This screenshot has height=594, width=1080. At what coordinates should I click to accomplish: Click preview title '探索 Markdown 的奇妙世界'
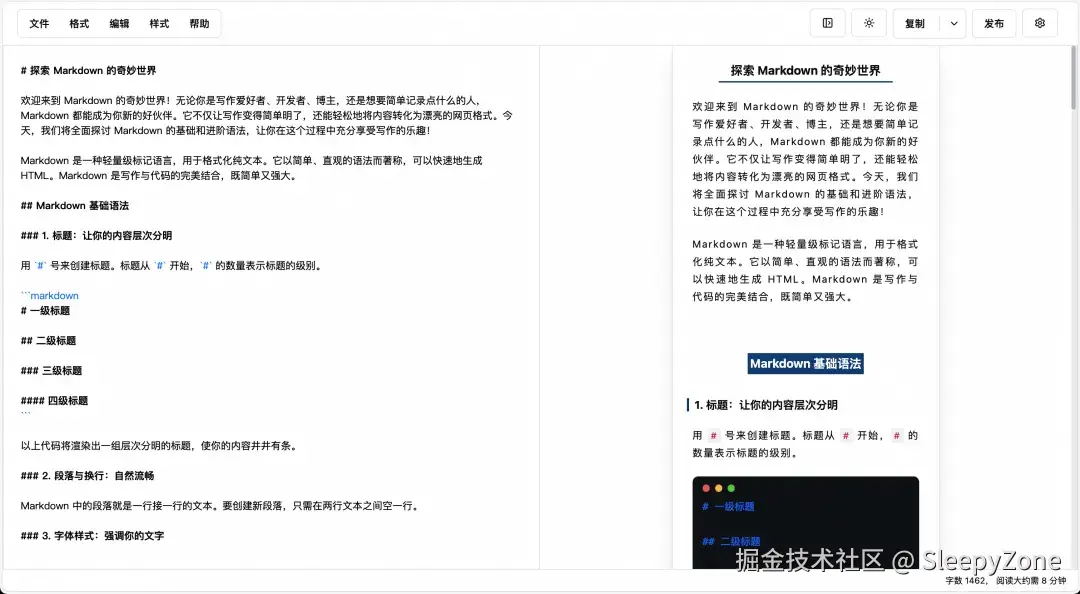[805, 70]
